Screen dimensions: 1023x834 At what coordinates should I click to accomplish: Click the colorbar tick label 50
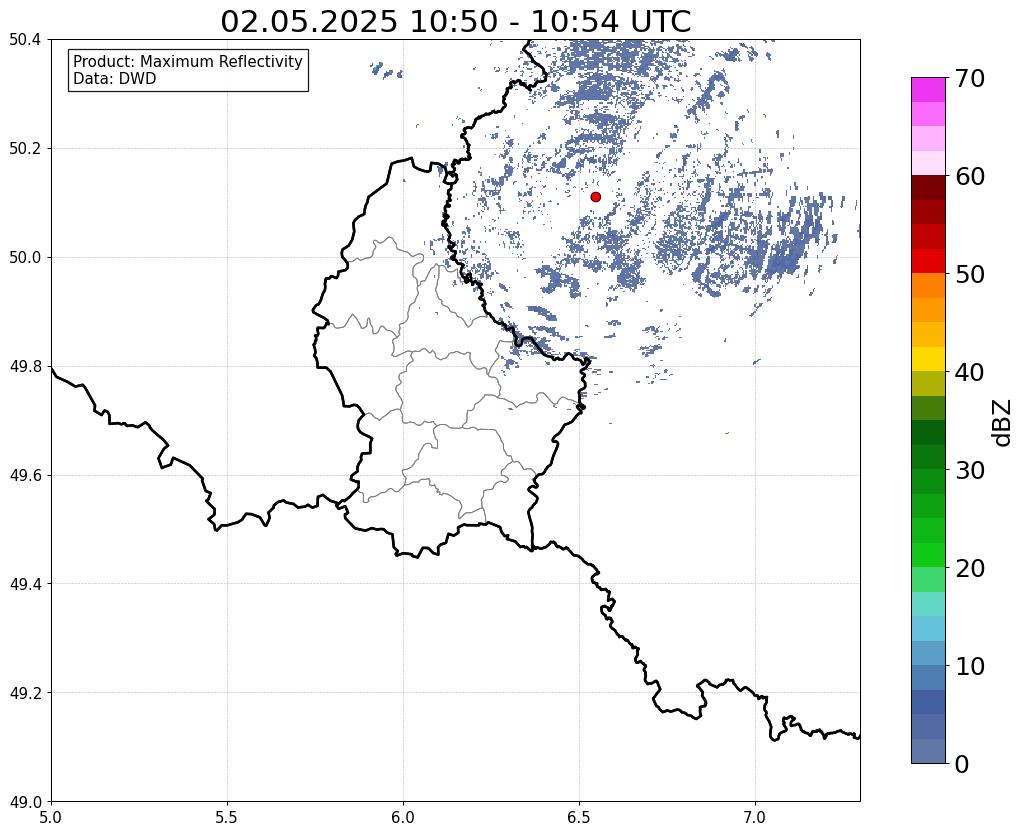(x=970, y=274)
